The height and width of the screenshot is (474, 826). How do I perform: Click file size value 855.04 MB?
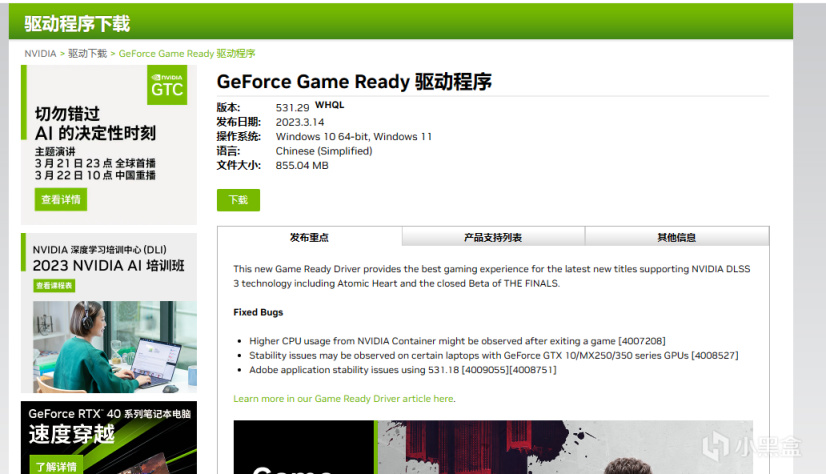(x=302, y=165)
